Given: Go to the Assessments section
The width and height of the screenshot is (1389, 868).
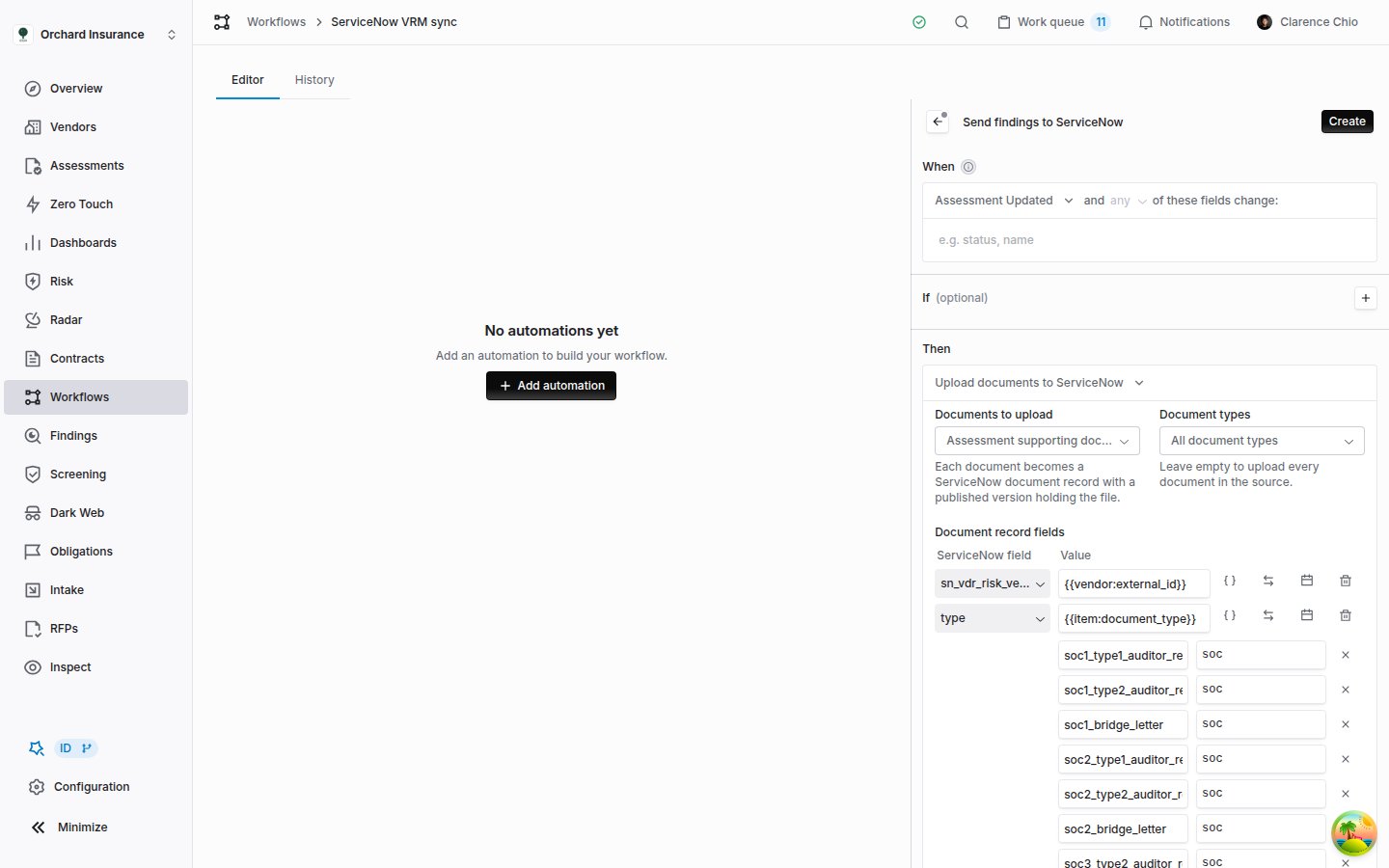Looking at the screenshot, I should tap(95, 166).
